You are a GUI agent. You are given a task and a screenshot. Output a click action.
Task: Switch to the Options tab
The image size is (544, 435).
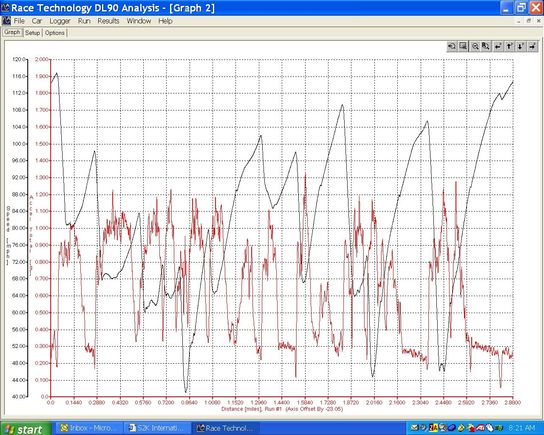click(x=55, y=33)
